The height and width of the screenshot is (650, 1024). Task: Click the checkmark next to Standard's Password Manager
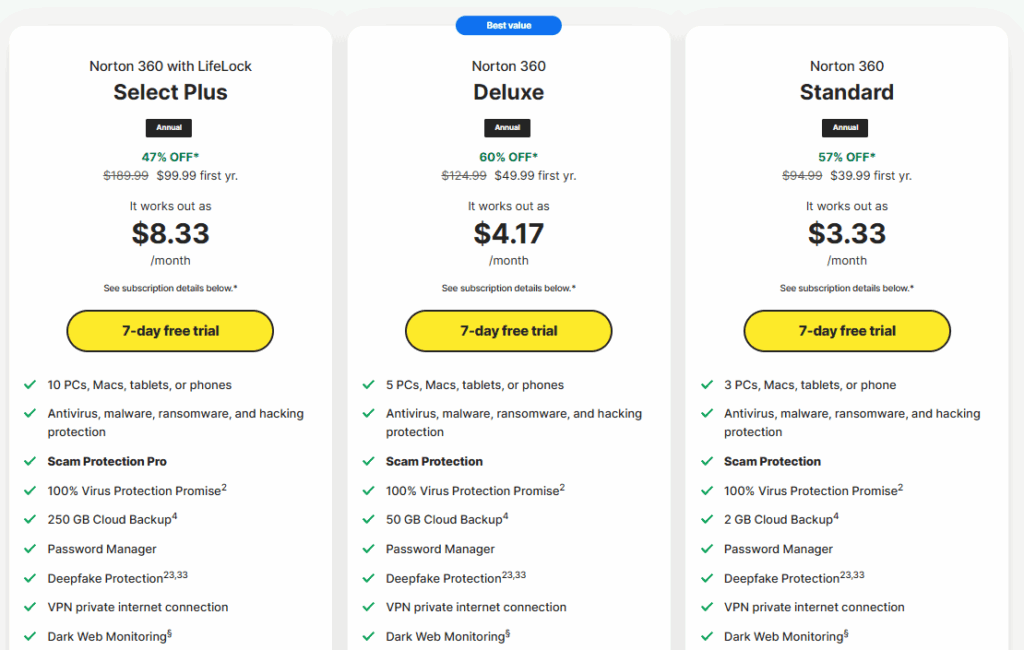704,549
